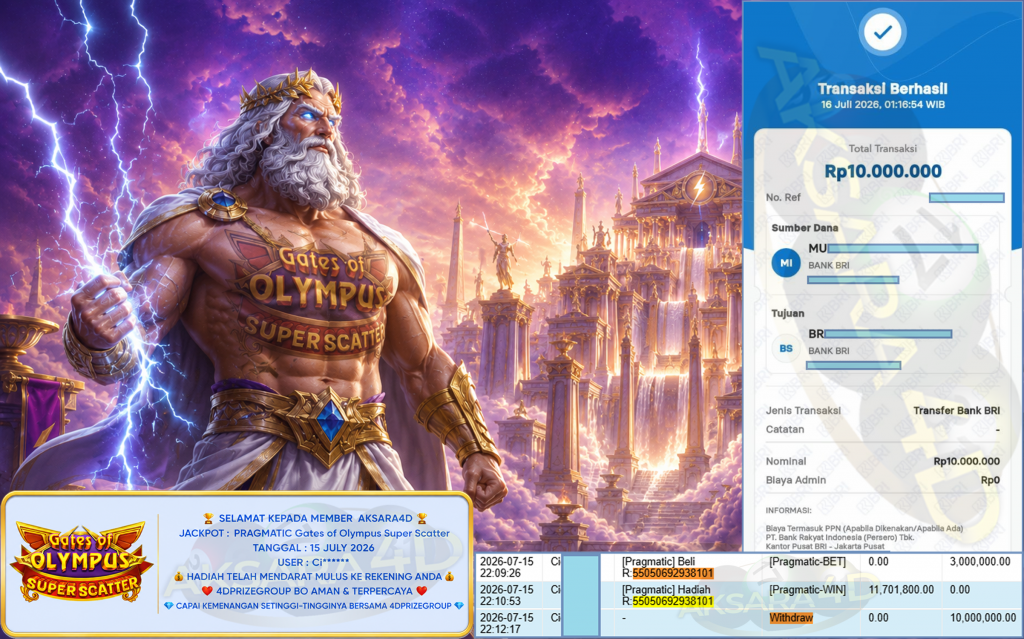Screen dimensions: 1024x639
Task: Click the Gates of Olympus logo in the banner
Action: [82, 562]
